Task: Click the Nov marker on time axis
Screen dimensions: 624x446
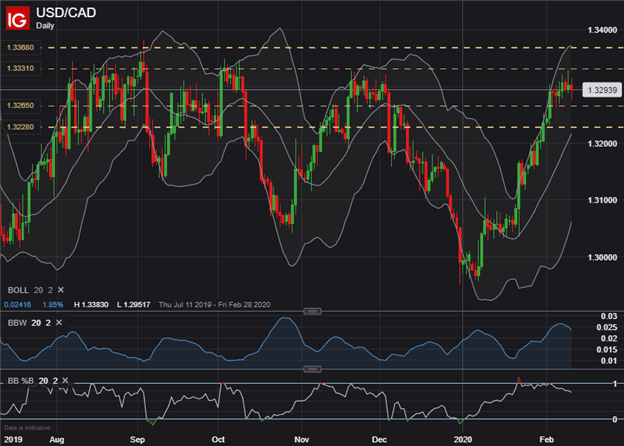Action: pyautogui.click(x=301, y=438)
